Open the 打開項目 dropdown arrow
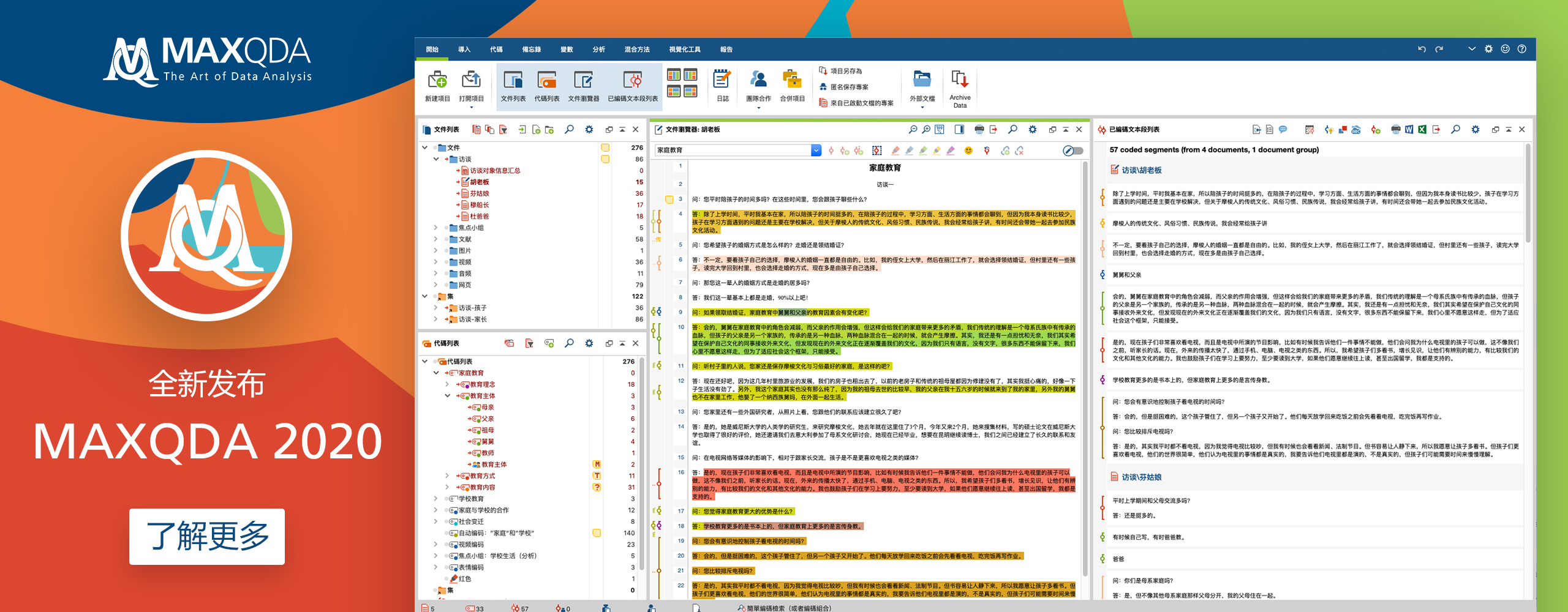The image size is (1568, 612). (x=471, y=108)
